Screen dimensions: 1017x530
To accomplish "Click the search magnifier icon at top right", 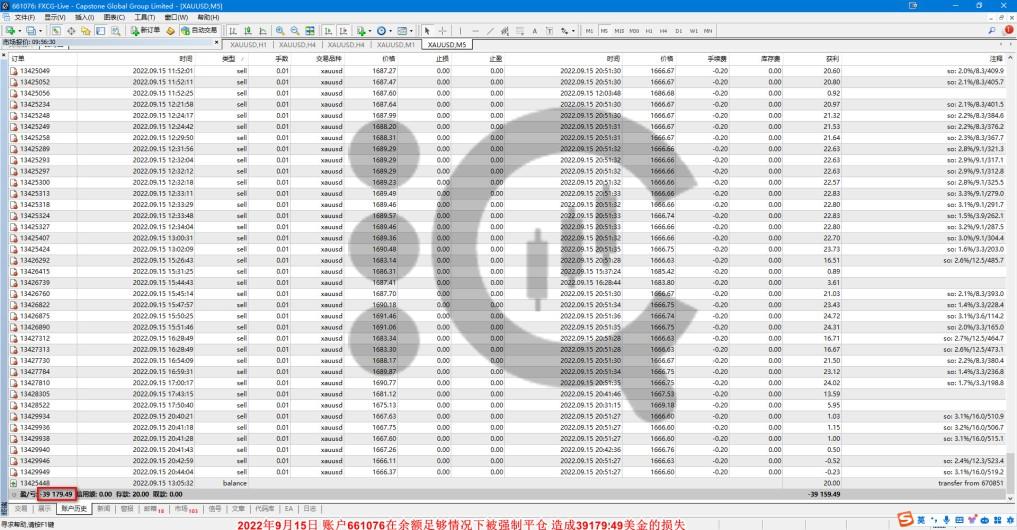I will pyautogui.click(x=993, y=31).
